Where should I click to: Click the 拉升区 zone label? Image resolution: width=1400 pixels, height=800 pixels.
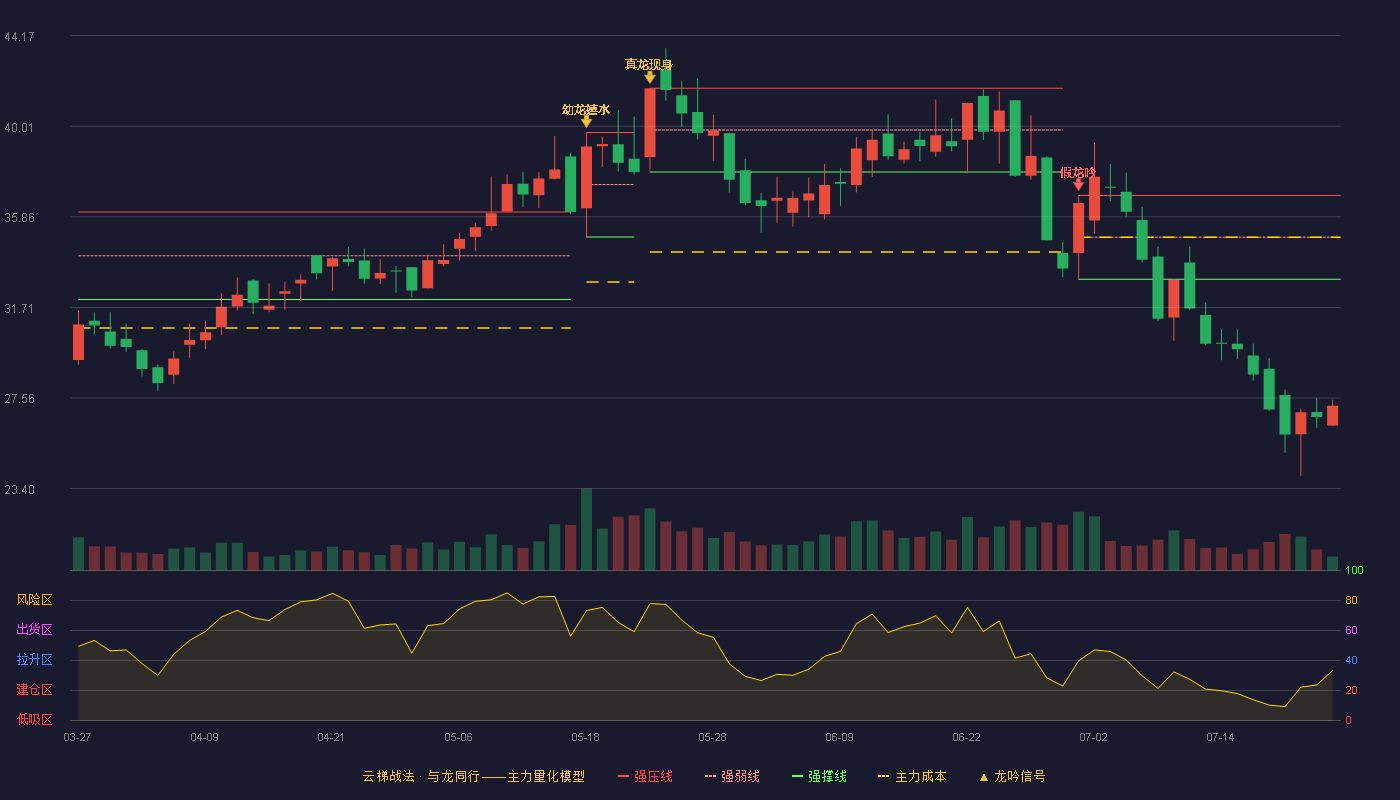(x=34, y=660)
